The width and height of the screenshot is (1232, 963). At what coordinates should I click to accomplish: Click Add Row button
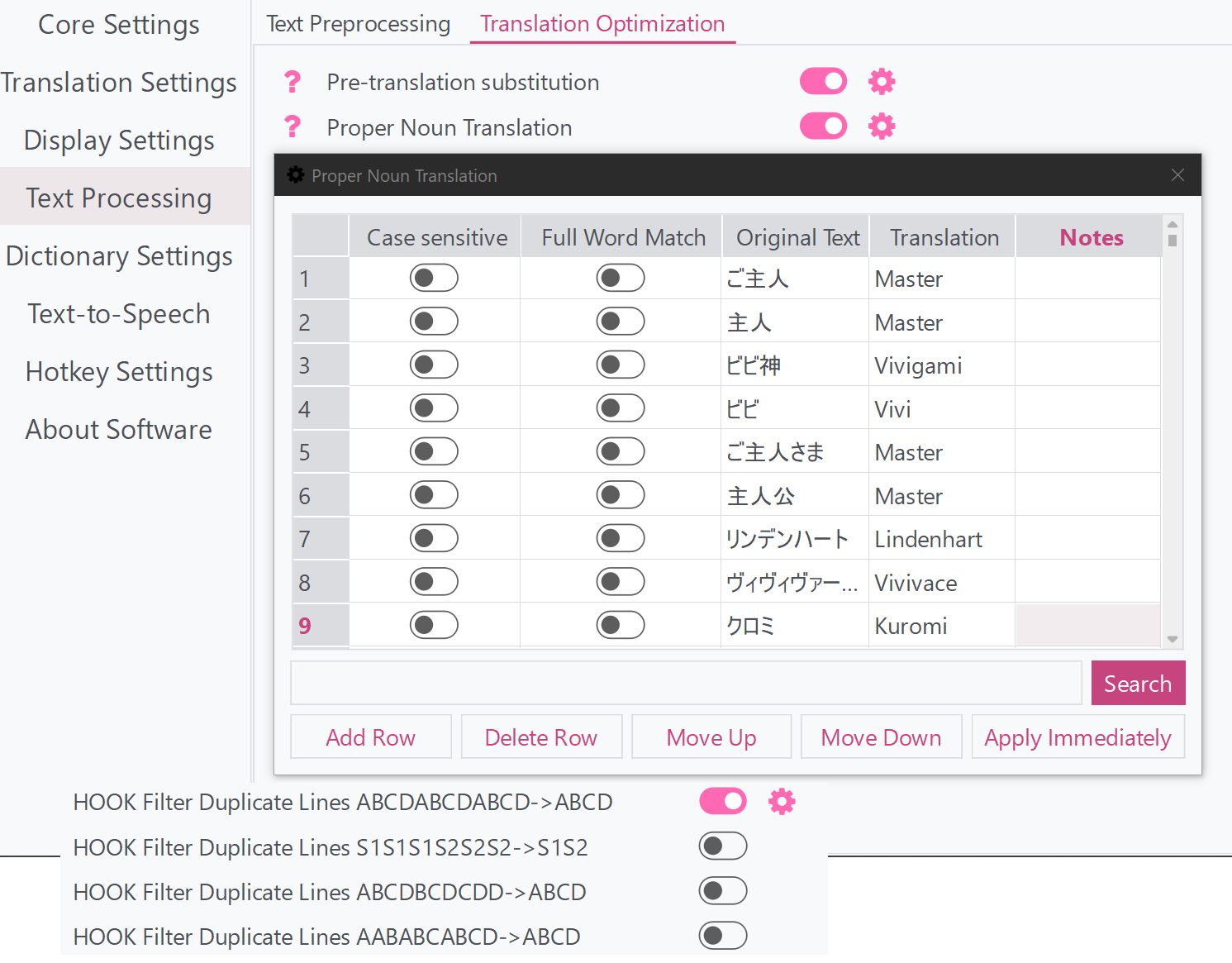pyautogui.click(x=371, y=737)
